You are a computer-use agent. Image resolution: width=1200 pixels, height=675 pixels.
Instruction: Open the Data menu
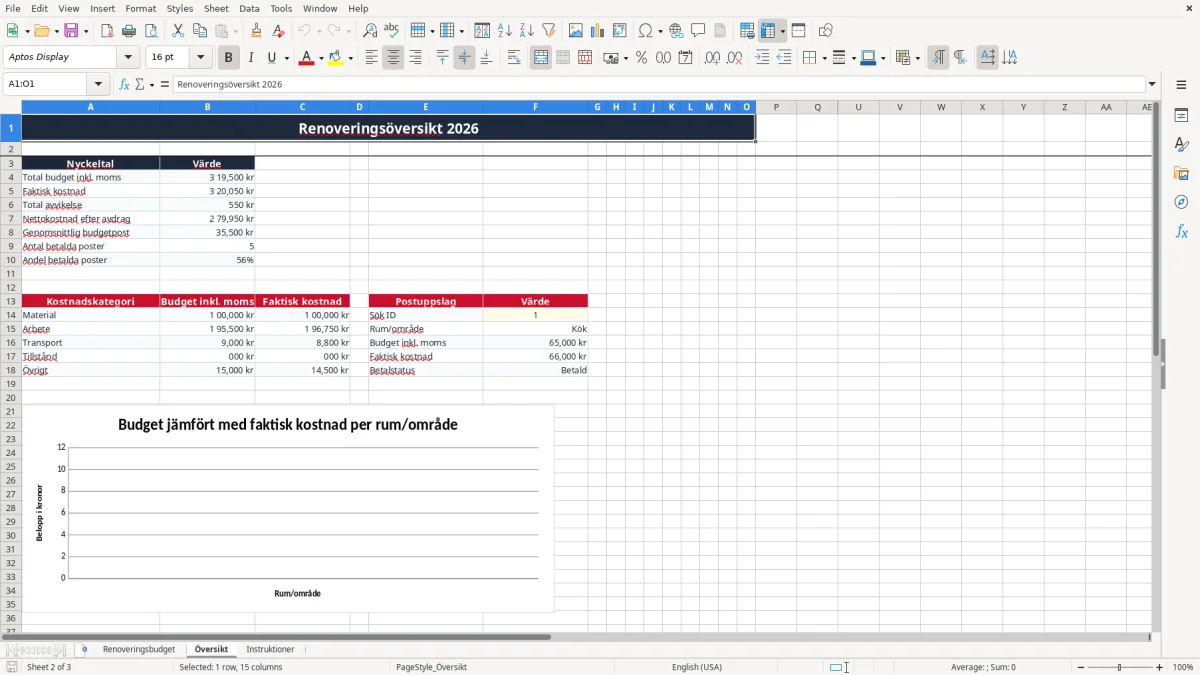[249, 8]
